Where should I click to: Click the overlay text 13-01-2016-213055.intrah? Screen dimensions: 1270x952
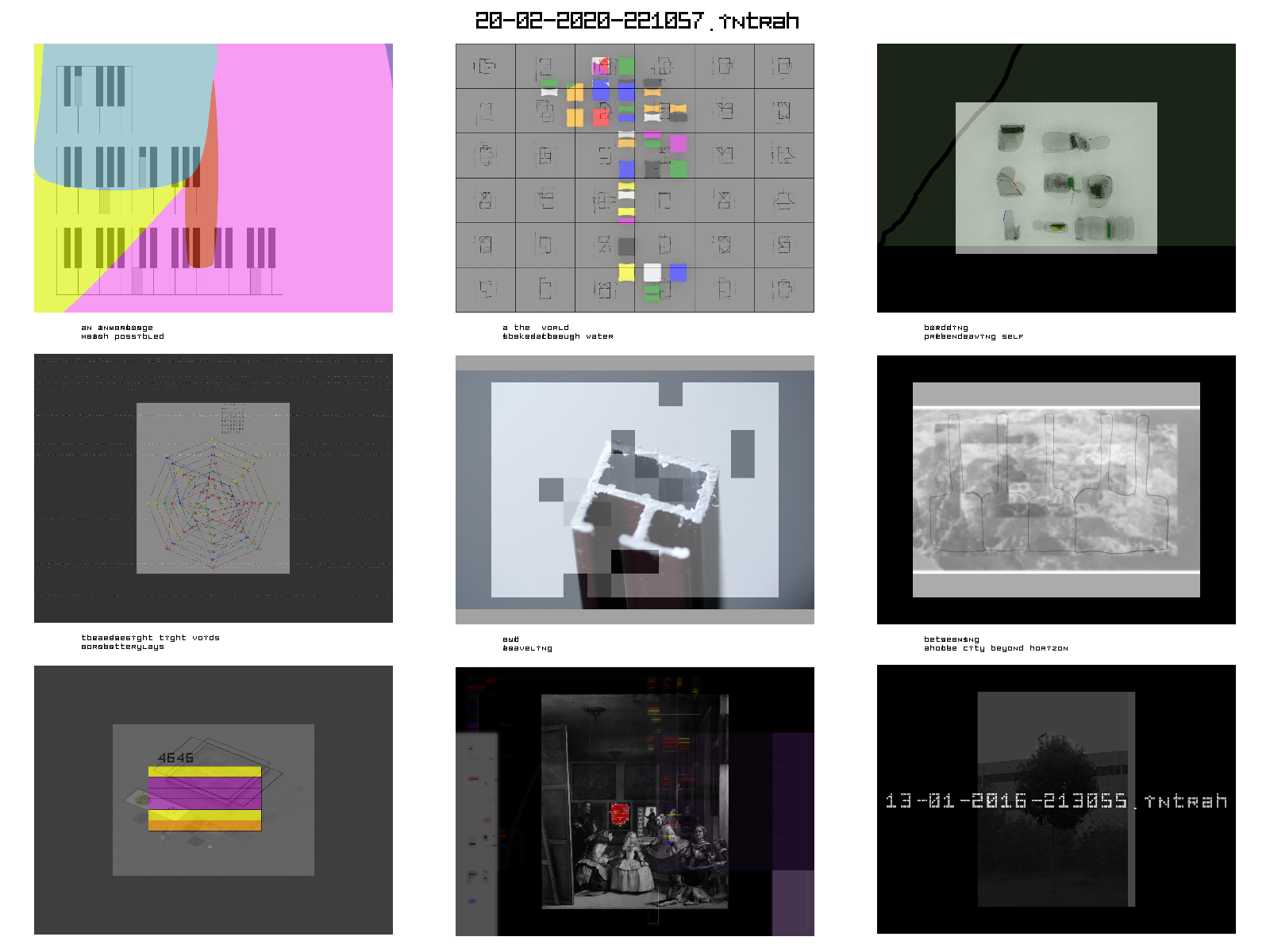pyautogui.click(x=1056, y=801)
